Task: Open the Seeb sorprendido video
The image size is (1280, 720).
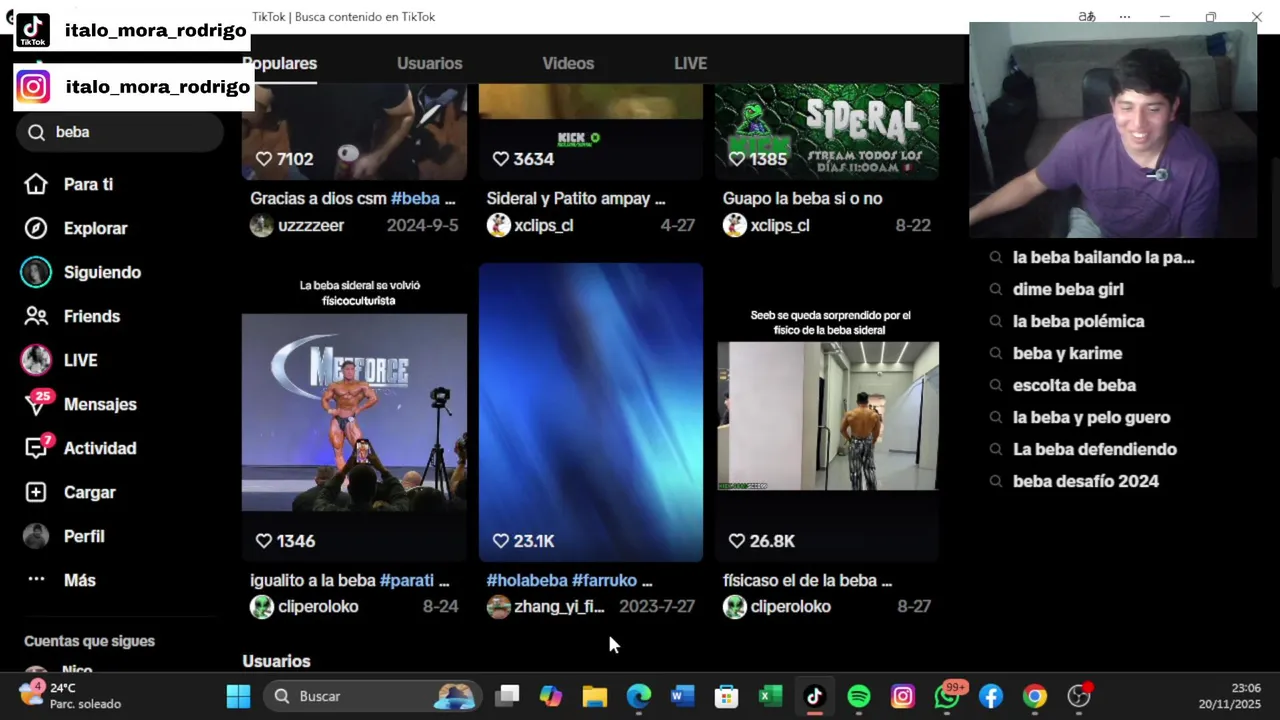Action: click(827, 412)
